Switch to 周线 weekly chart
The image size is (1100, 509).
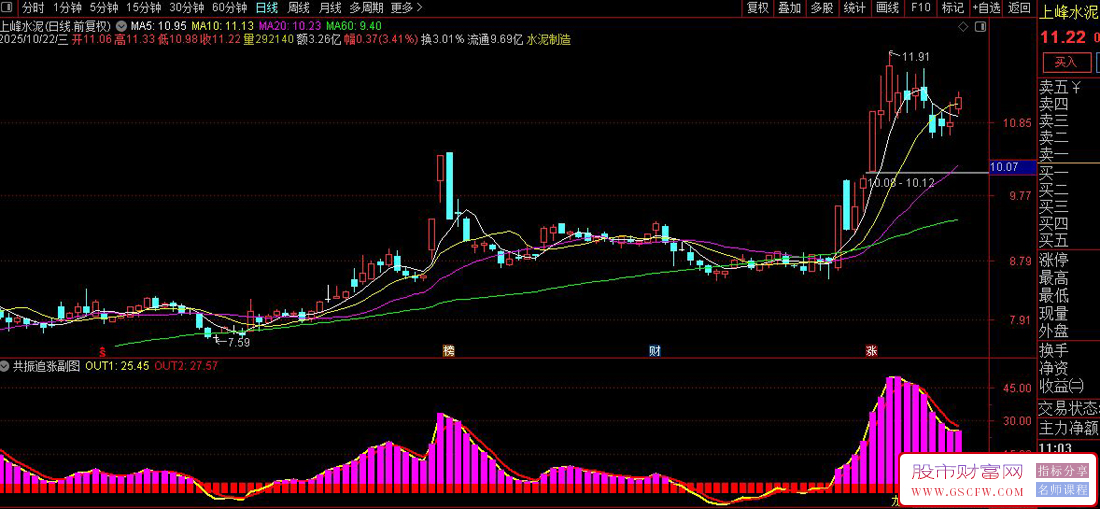coord(299,8)
